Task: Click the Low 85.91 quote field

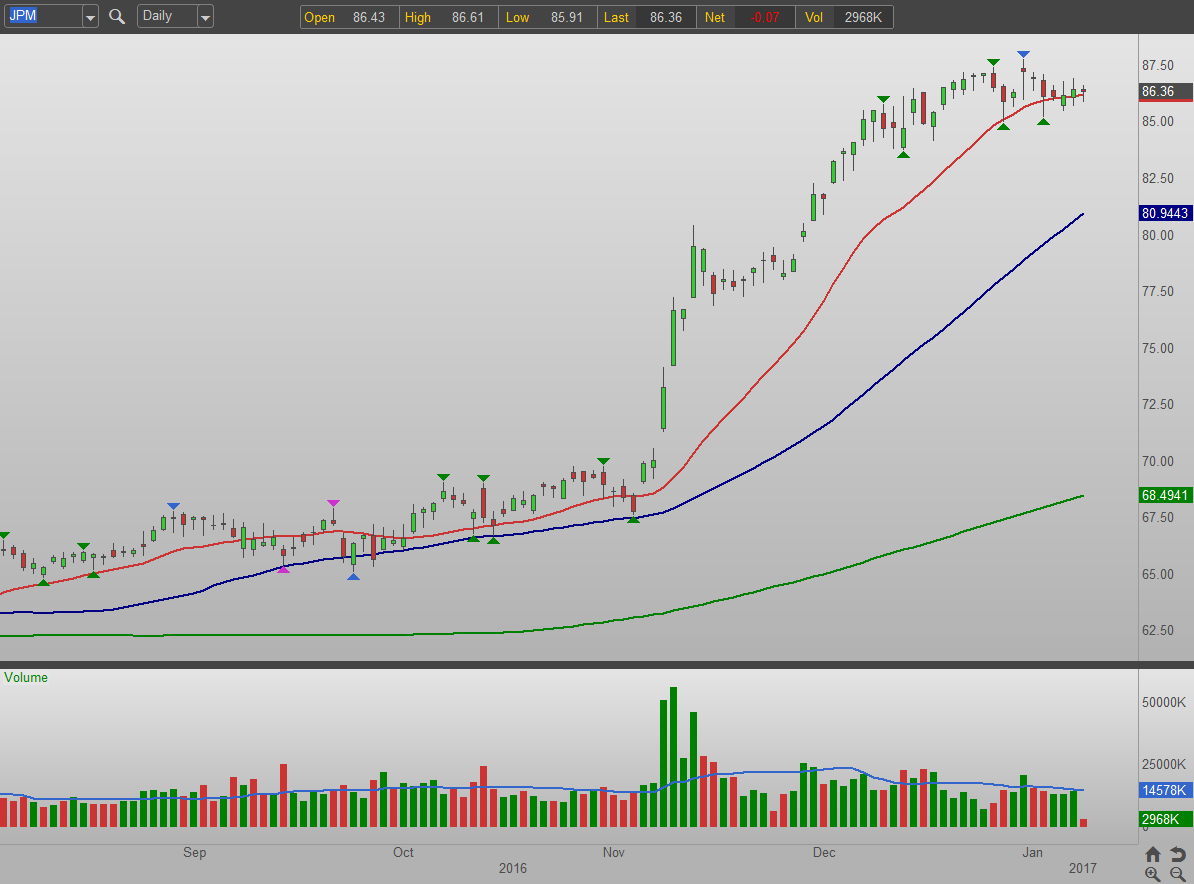Action: point(548,17)
